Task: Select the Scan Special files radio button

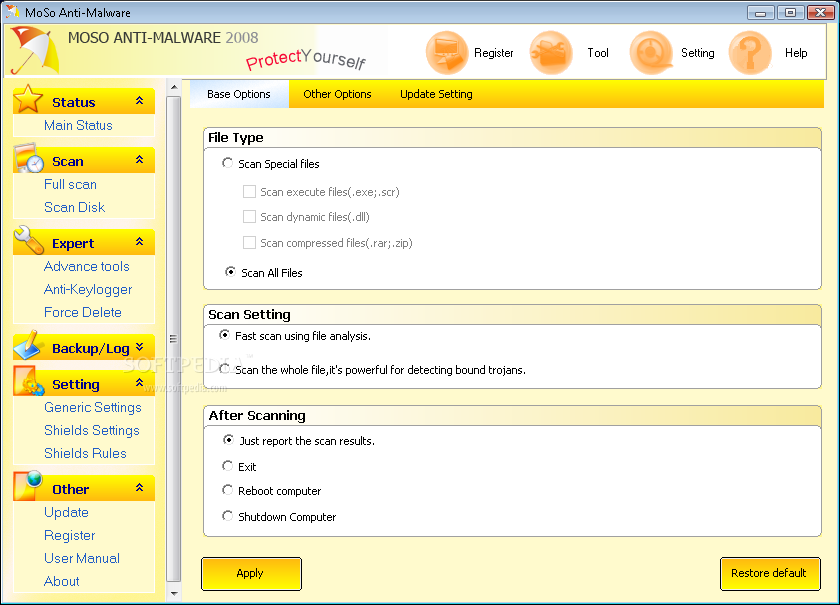Action: point(227,163)
